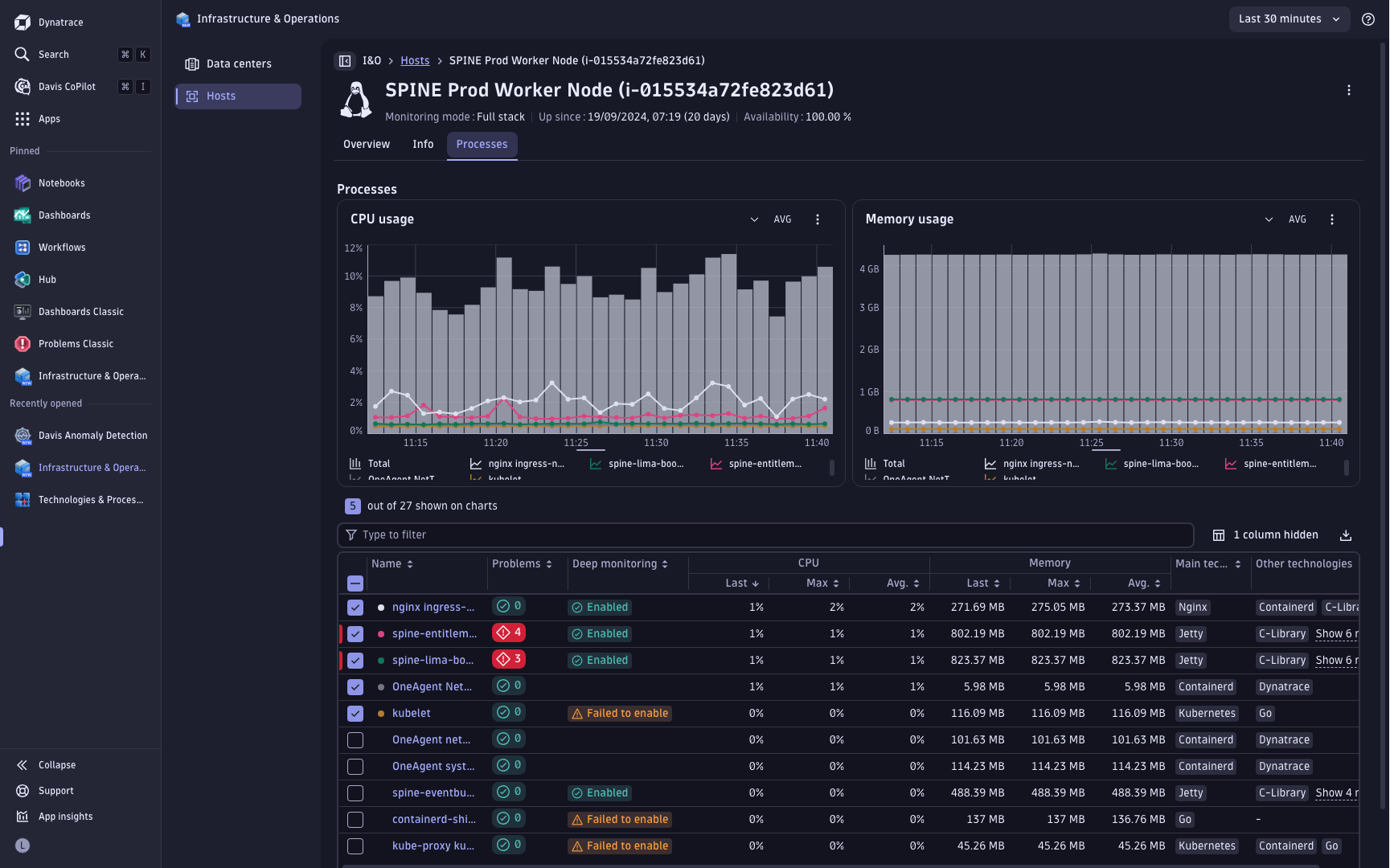
Task: Click CPU usage legend scrollbar
Action: pyautogui.click(x=831, y=468)
